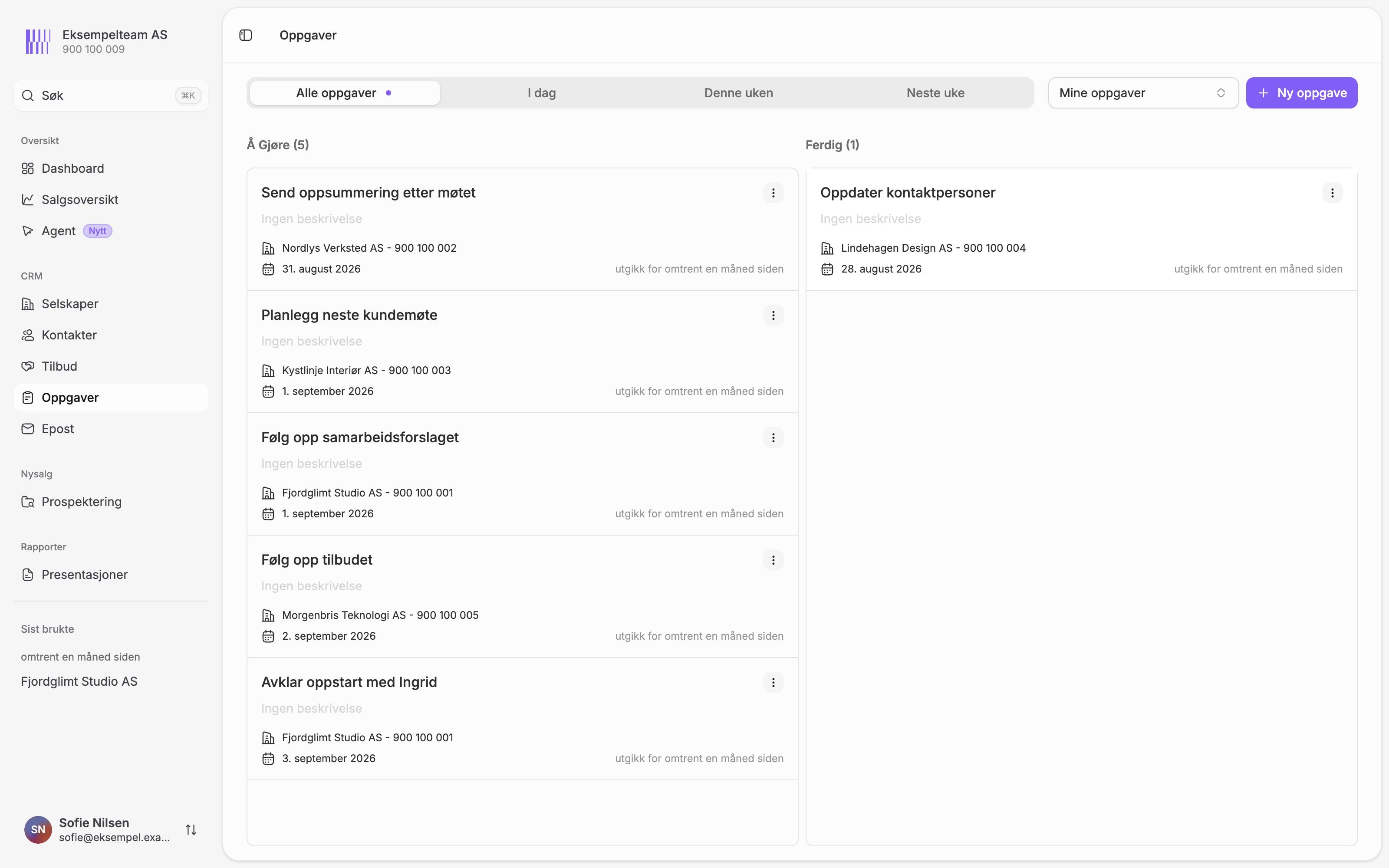Image resolution: width=1389 pixels, height=868 pixels.
Task: Click the Søk search field
Action: pyautogui.click(x=111, y=95)
